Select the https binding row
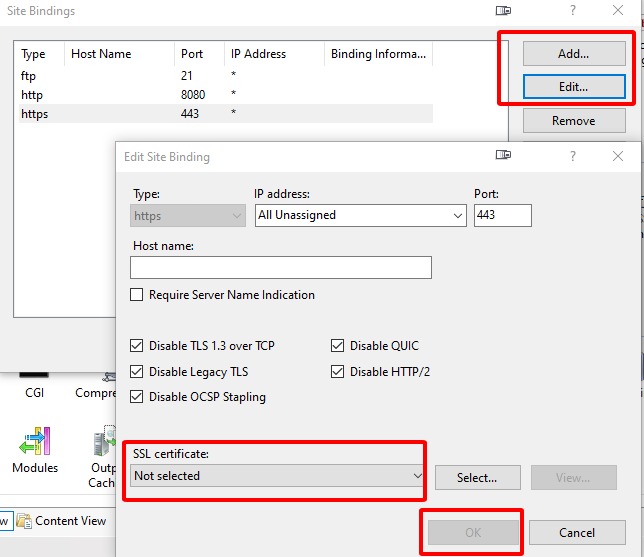The height and width of the screenshot is (557, 644). coord(224,114)
